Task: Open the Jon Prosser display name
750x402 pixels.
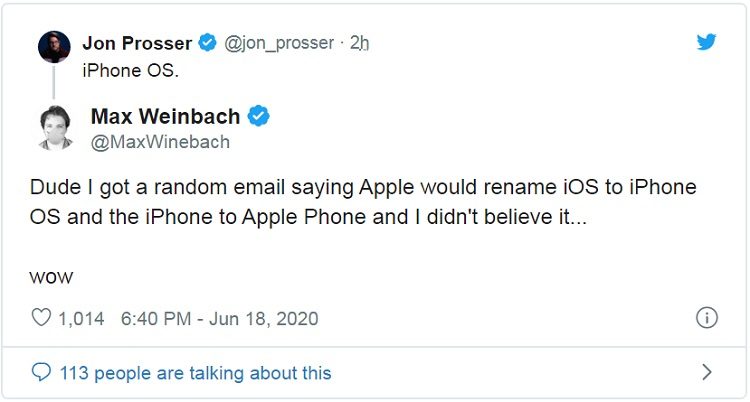Action: pos(138,43)
